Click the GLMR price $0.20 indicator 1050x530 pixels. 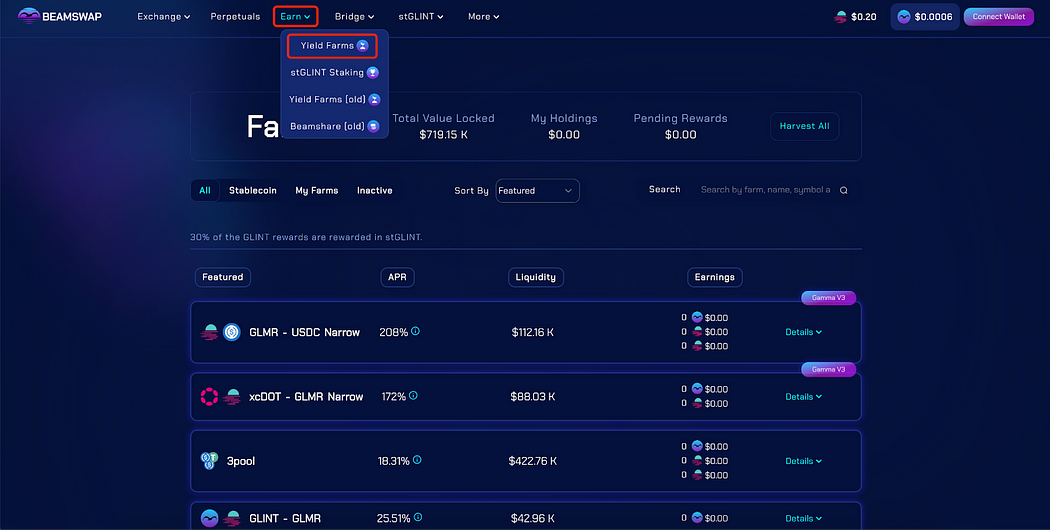pos(855,17)
